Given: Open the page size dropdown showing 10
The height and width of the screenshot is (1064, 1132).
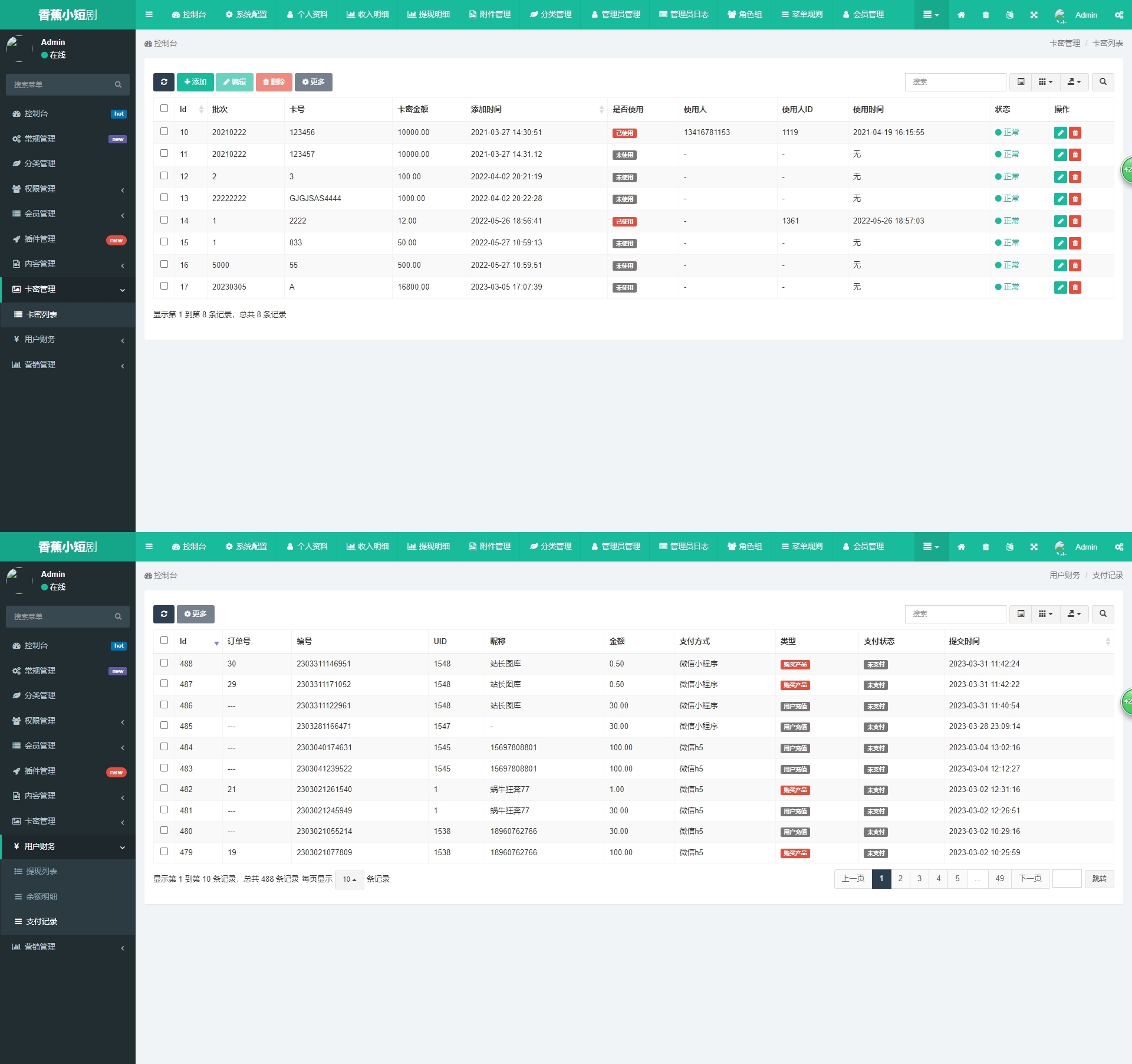Looking at the screenshot, I should [349, 879].
